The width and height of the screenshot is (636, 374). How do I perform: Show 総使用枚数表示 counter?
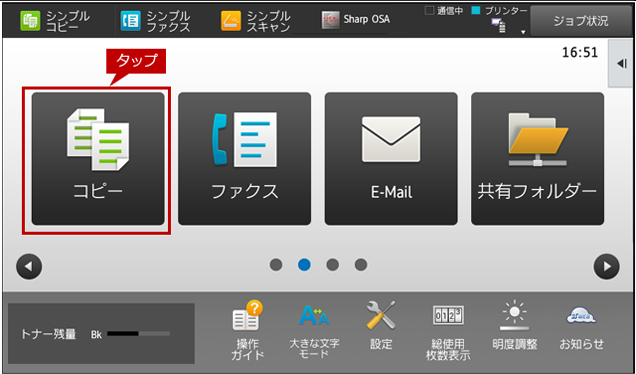tap(448, 333)
